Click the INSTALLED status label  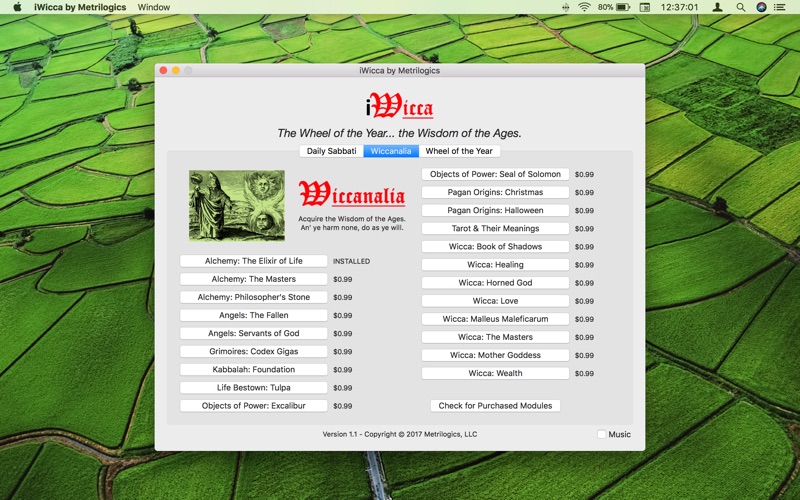coord(352,261)
